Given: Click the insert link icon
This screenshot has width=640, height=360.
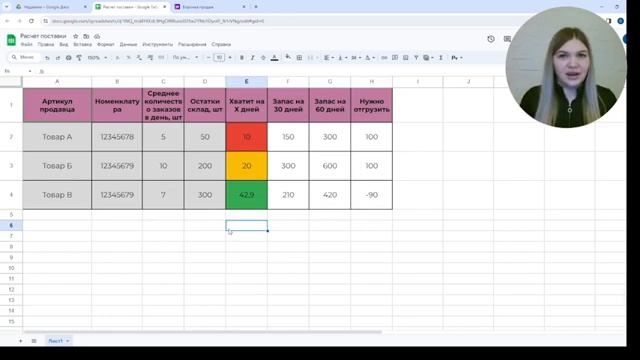Looking at the screenshot, I should [x=384, y=58].
